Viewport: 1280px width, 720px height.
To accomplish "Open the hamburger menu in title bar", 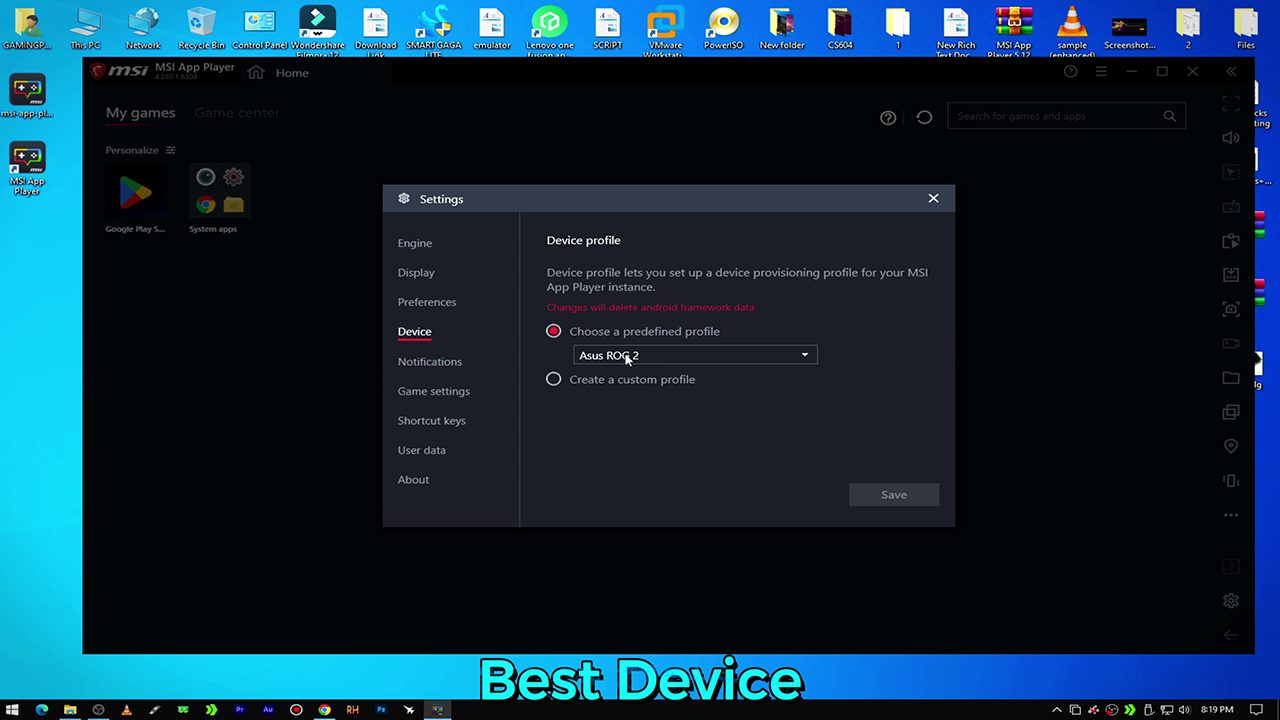I will pos(1101,72).
